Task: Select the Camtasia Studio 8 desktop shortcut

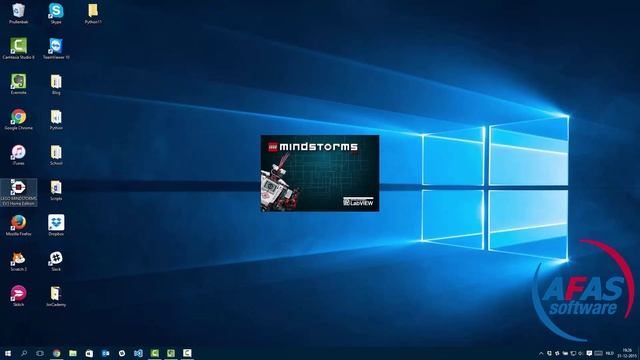Action: (18, 49)
